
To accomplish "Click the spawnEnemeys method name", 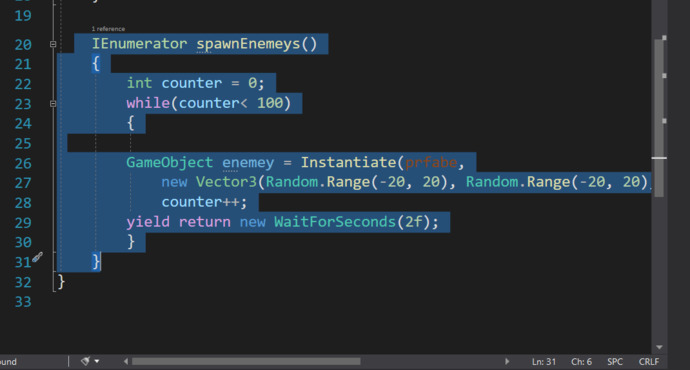I will click(x=248, y=44).
